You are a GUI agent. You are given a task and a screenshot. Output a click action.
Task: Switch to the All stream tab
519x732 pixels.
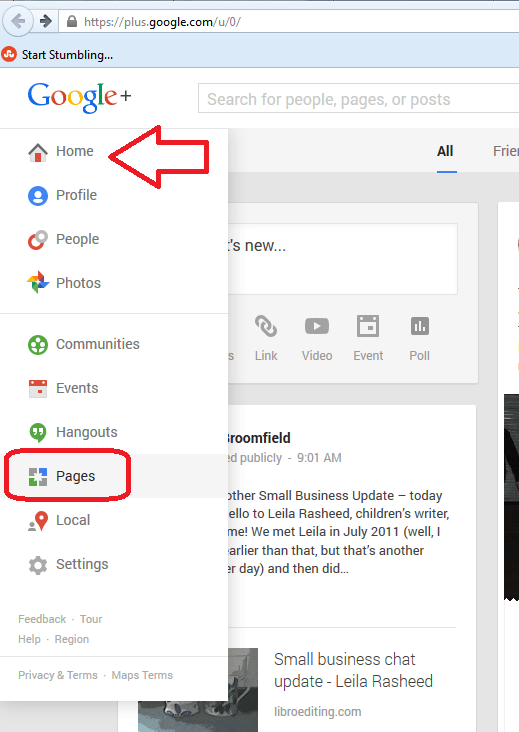tap(445, 151)
